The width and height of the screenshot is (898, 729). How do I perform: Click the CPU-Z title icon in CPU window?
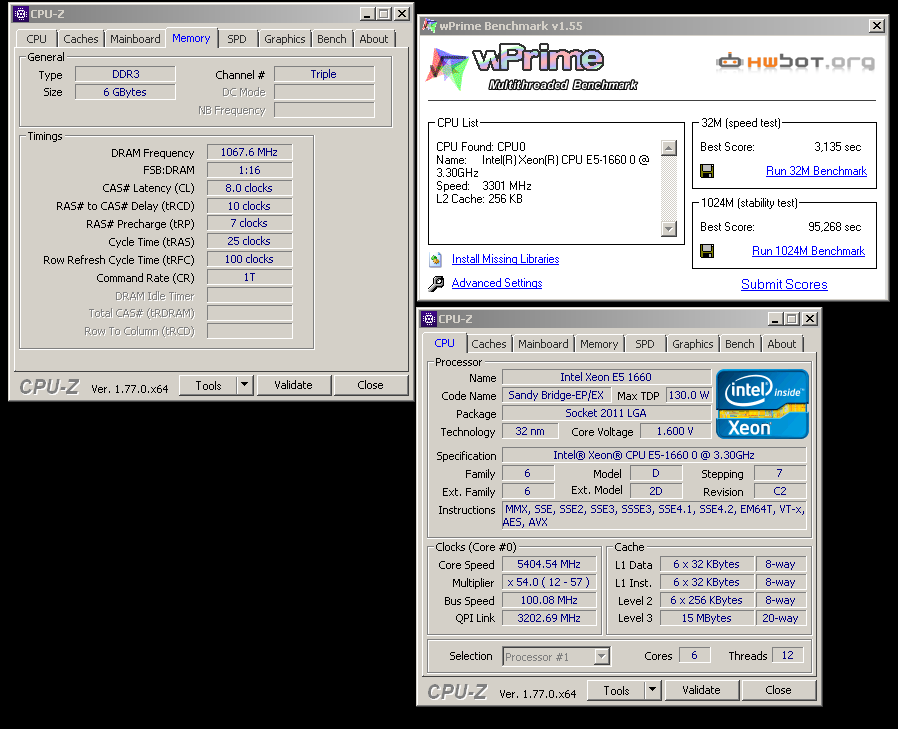click(x=428, y=319)
